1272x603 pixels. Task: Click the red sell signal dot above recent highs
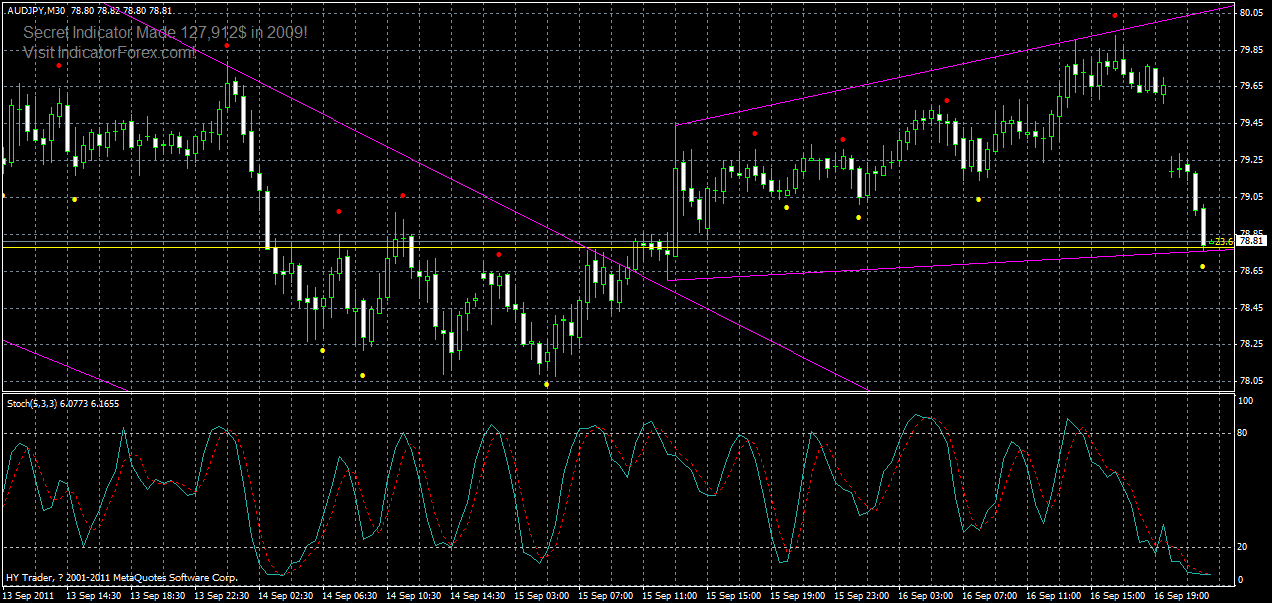click(1114, 15)
